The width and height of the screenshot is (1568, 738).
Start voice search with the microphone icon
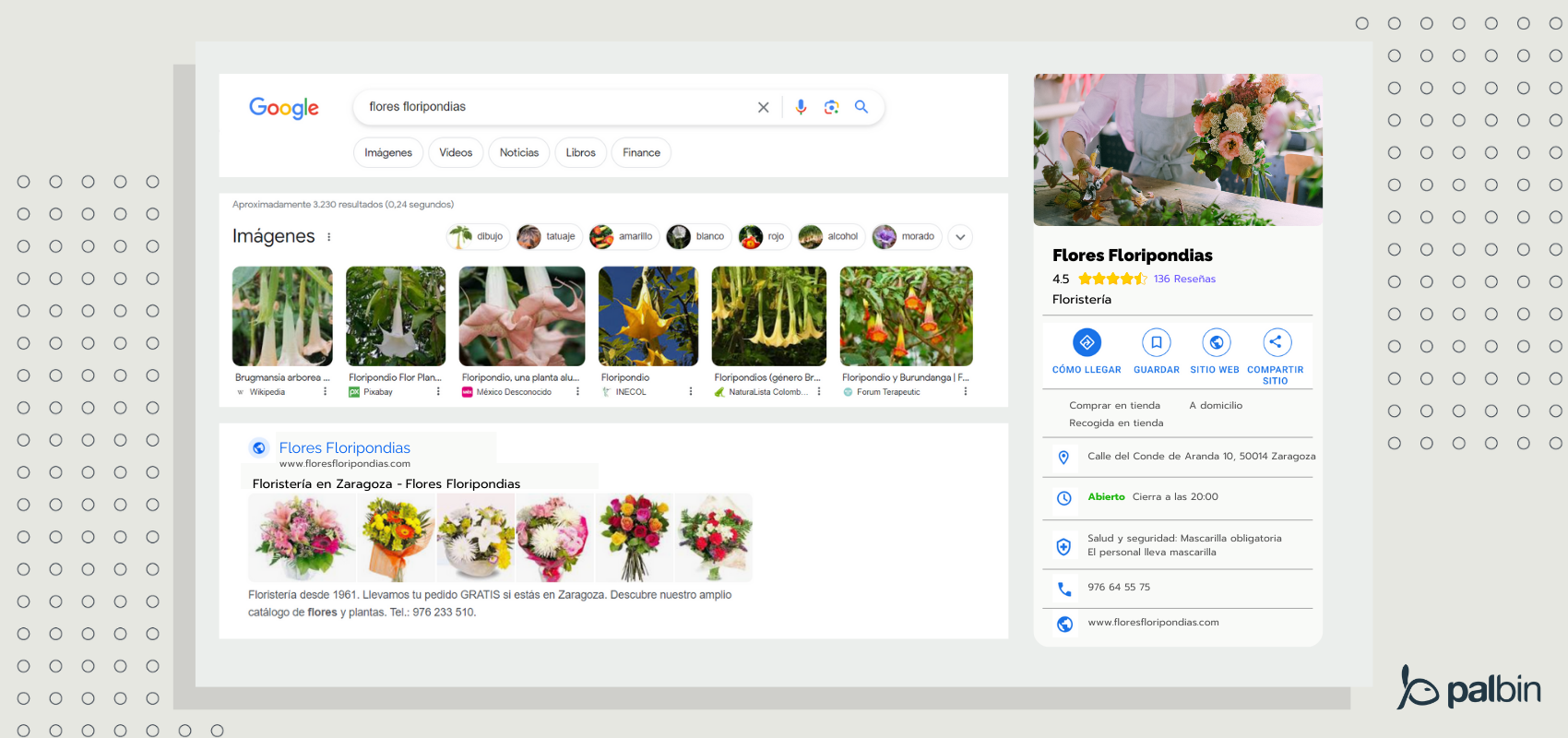801,107
